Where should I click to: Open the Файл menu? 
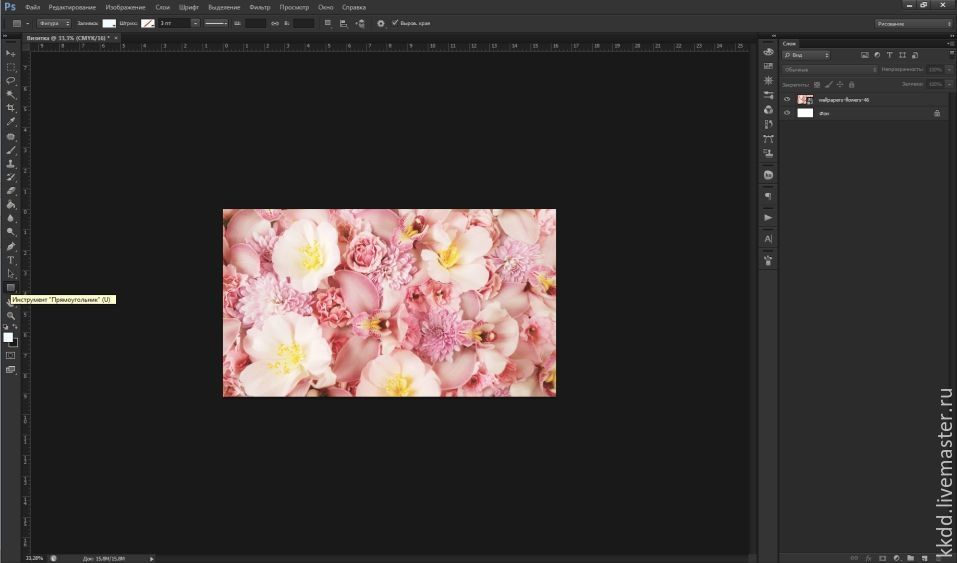[32, 7]
